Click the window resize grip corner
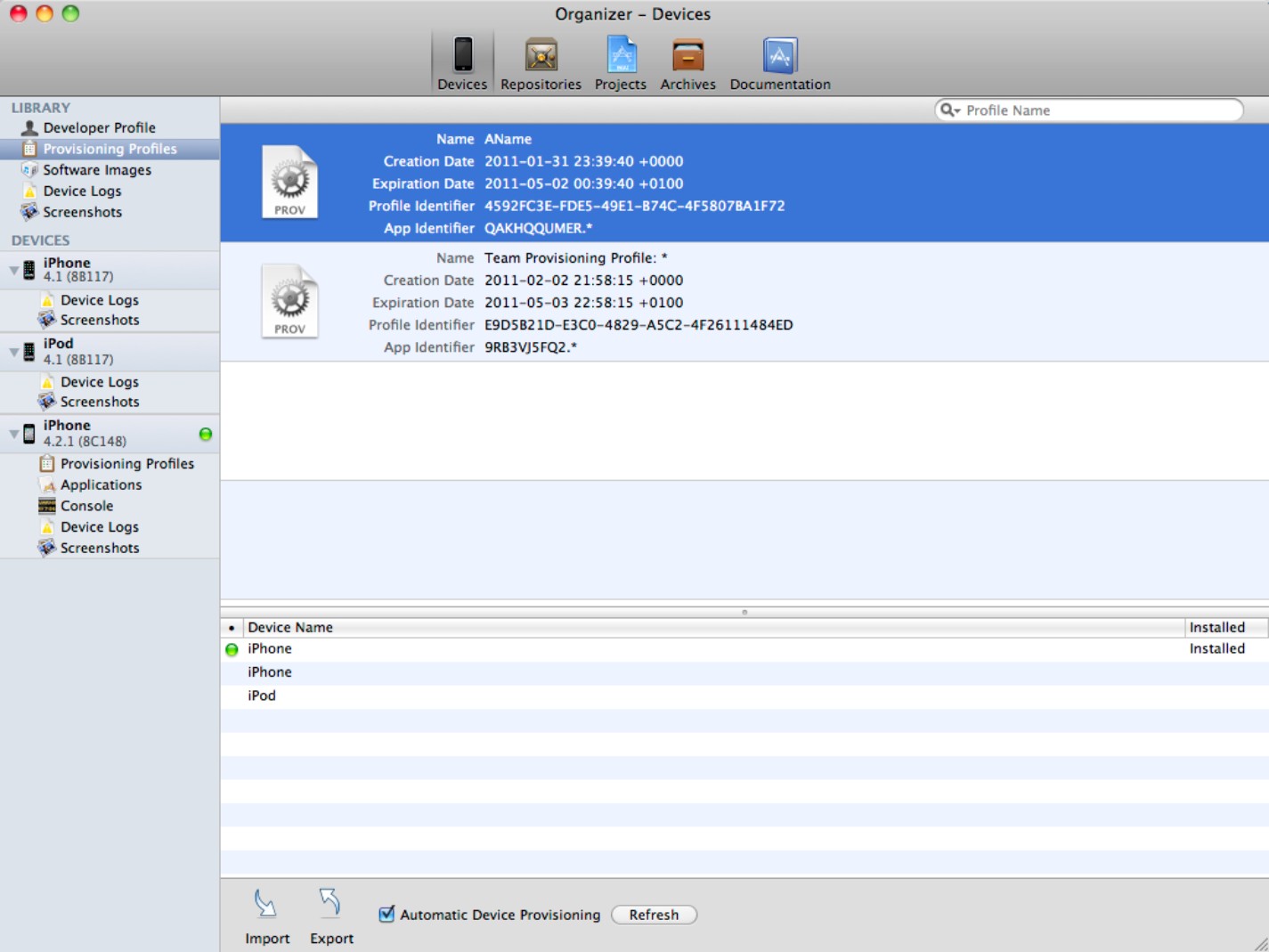The width and height of the screenshot is (1269, 952). [1261, 944]
